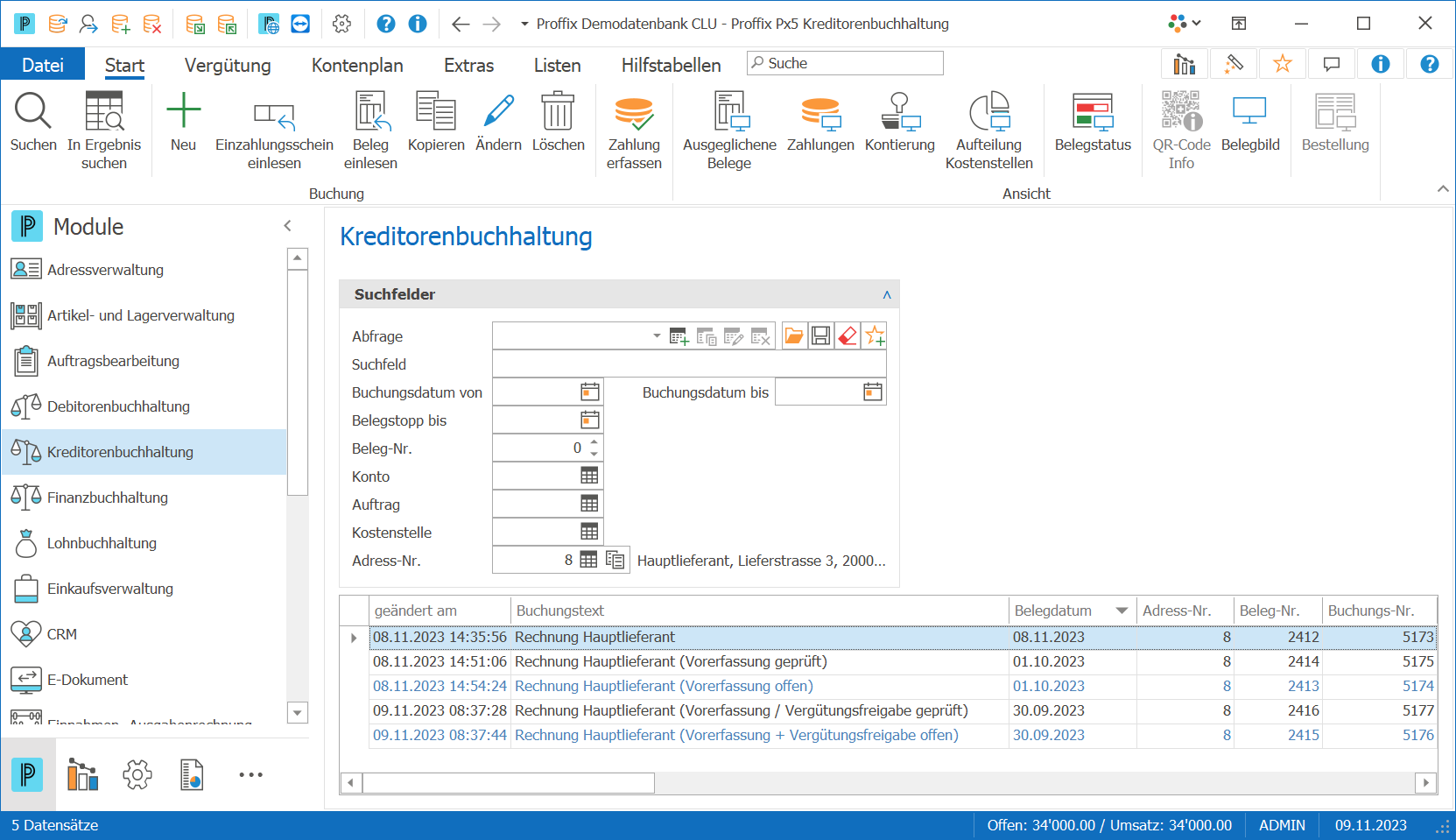Open Debitorenbuchhaltung module
The height and width of the screenshot is (840, 1456).
(x=144, y=406)
